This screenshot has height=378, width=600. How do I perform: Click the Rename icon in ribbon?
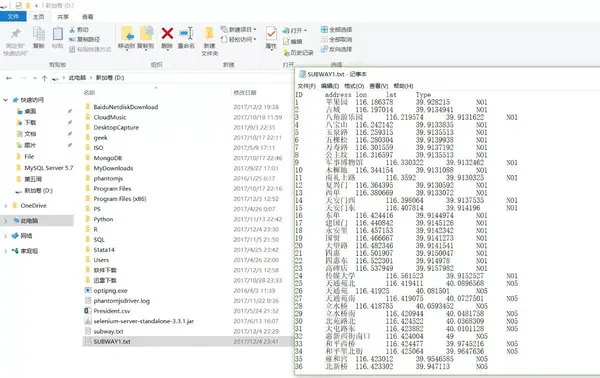click(186, 34)
